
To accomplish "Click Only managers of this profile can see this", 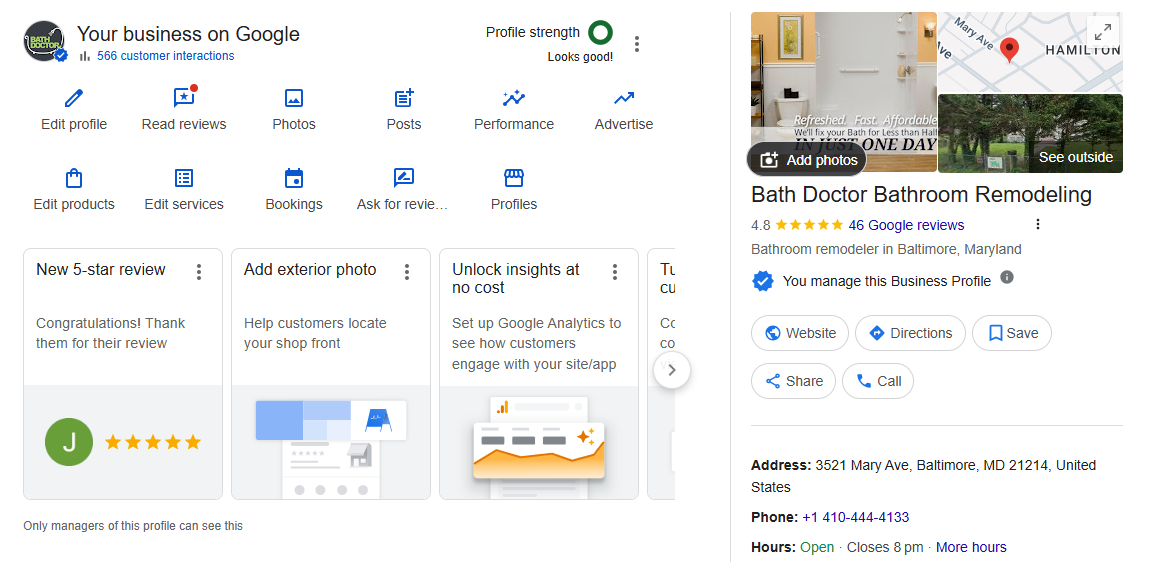I will (133, 526).
